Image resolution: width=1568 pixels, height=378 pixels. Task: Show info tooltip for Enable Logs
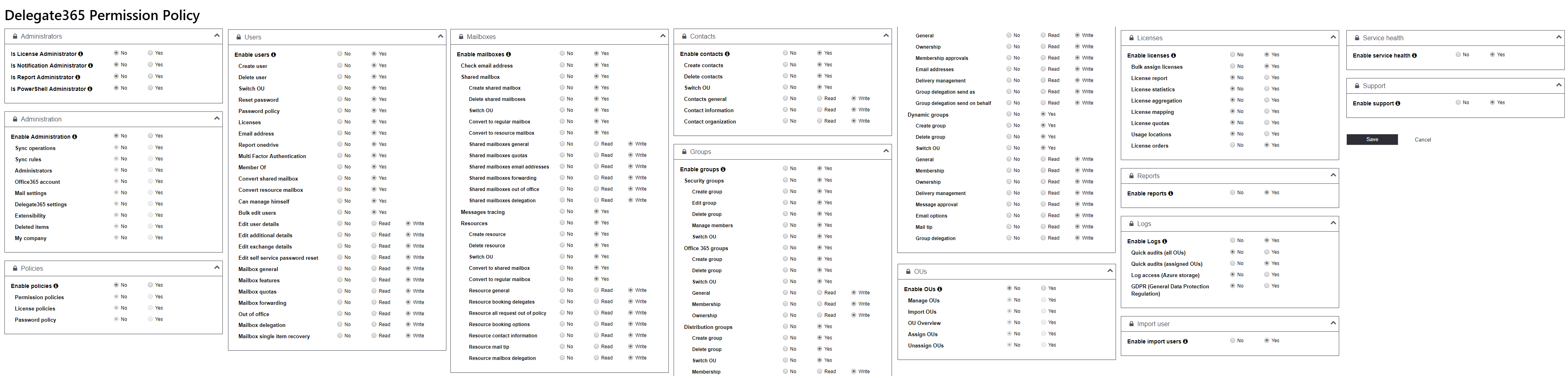[x=1164, y=242]
